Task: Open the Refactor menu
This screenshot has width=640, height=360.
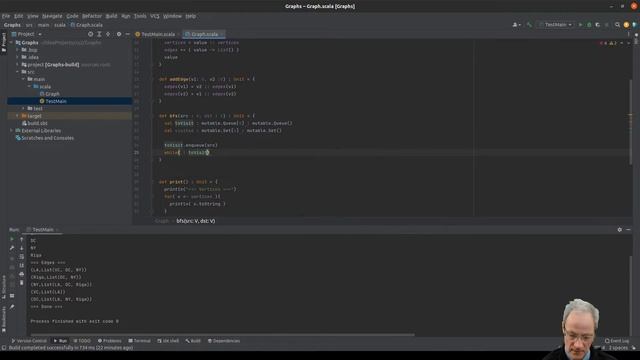Action: [x=92, y=16]
